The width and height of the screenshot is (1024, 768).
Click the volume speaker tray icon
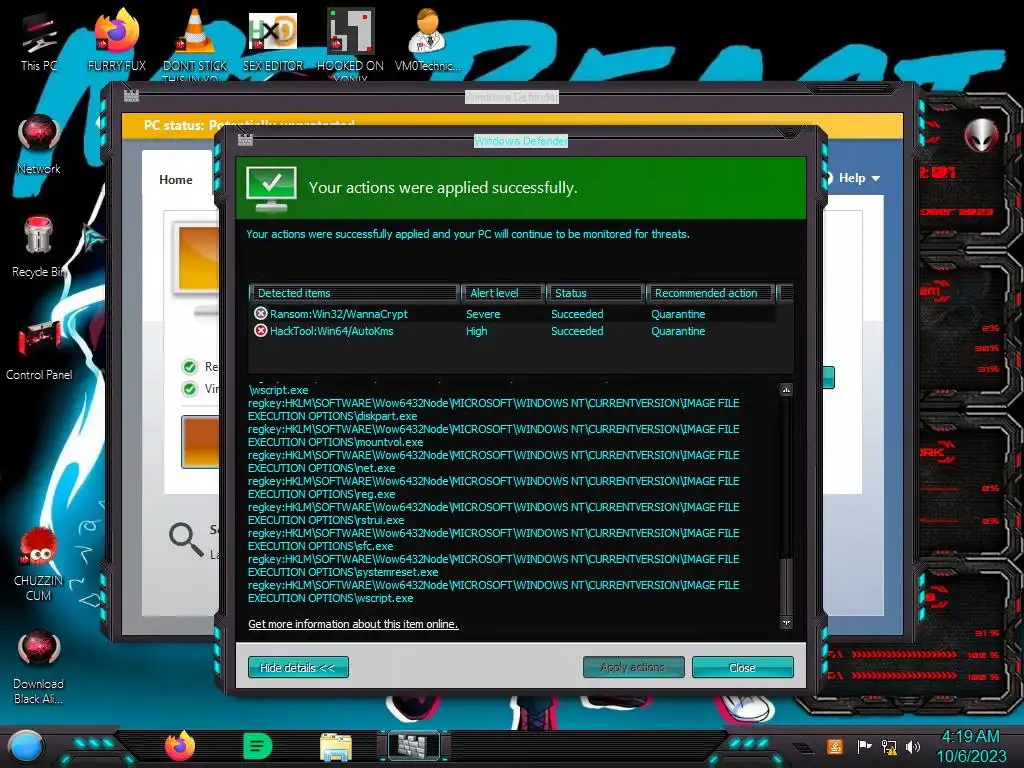[912, 746]
